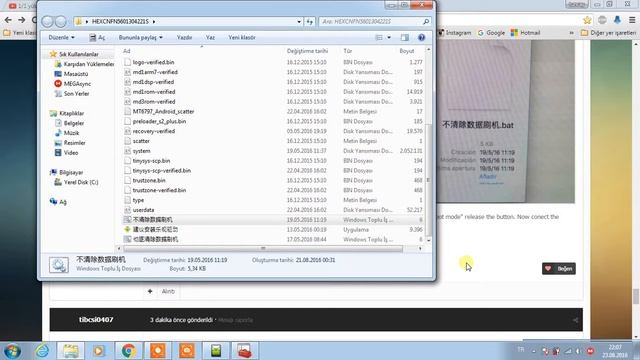Open Chrome menu hamburger icon

(632, 20)
